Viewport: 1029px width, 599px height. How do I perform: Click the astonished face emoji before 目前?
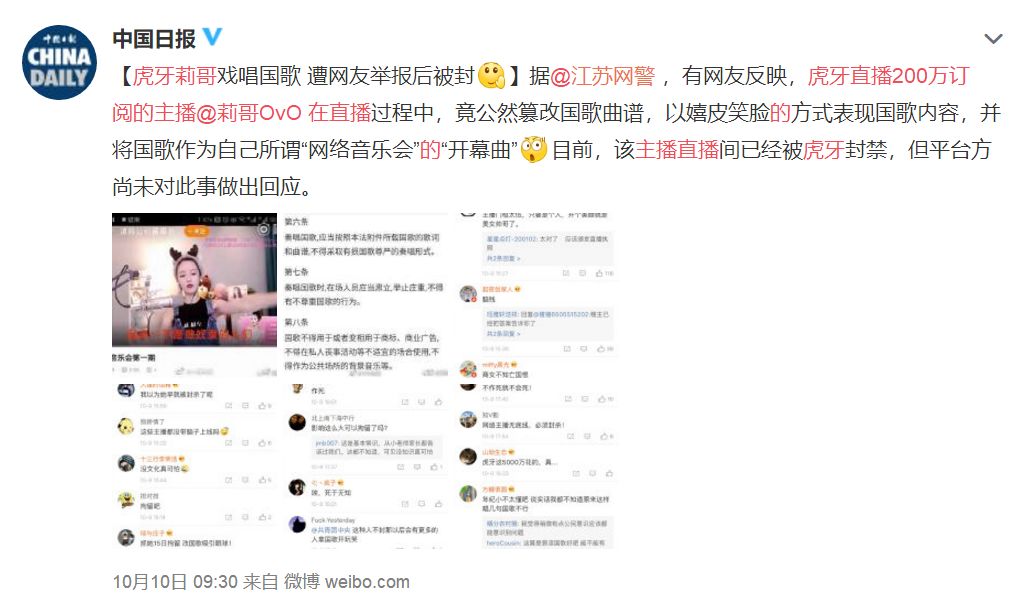click(x=534, y=150)
